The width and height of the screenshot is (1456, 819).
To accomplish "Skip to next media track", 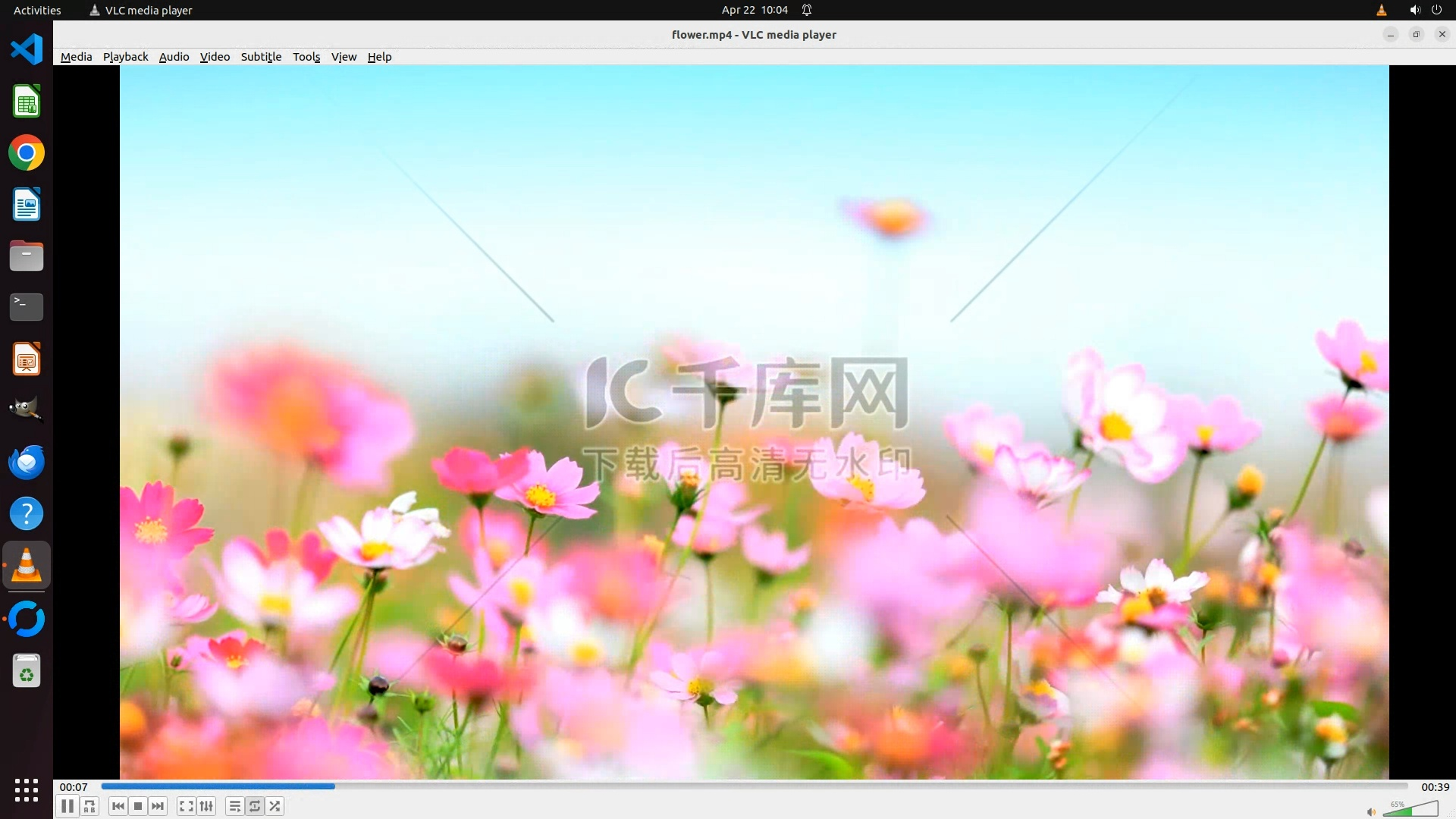I will (x=158, y=806).
